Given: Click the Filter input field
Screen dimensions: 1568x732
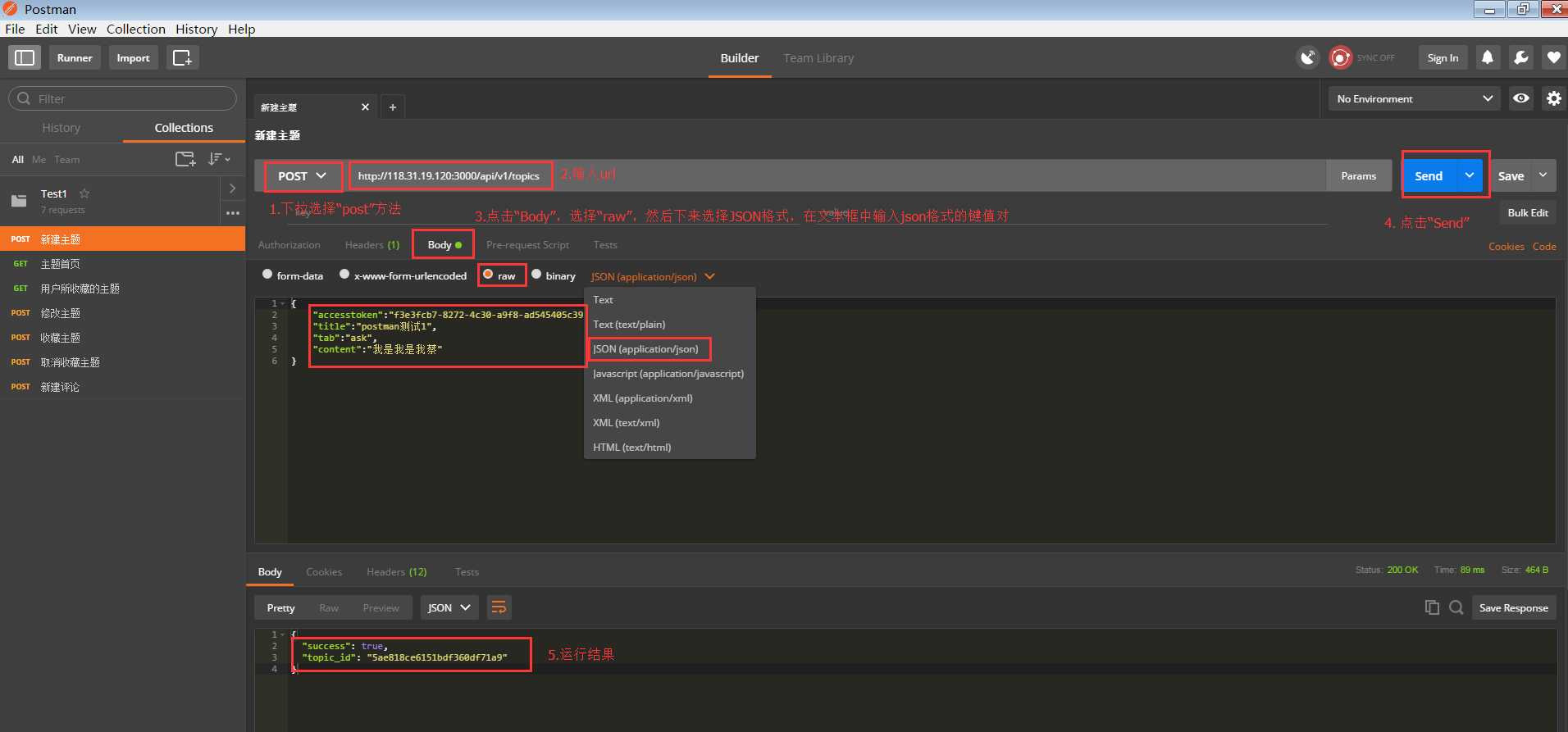Looking at the screenshot, I should [x=123, y=98].
